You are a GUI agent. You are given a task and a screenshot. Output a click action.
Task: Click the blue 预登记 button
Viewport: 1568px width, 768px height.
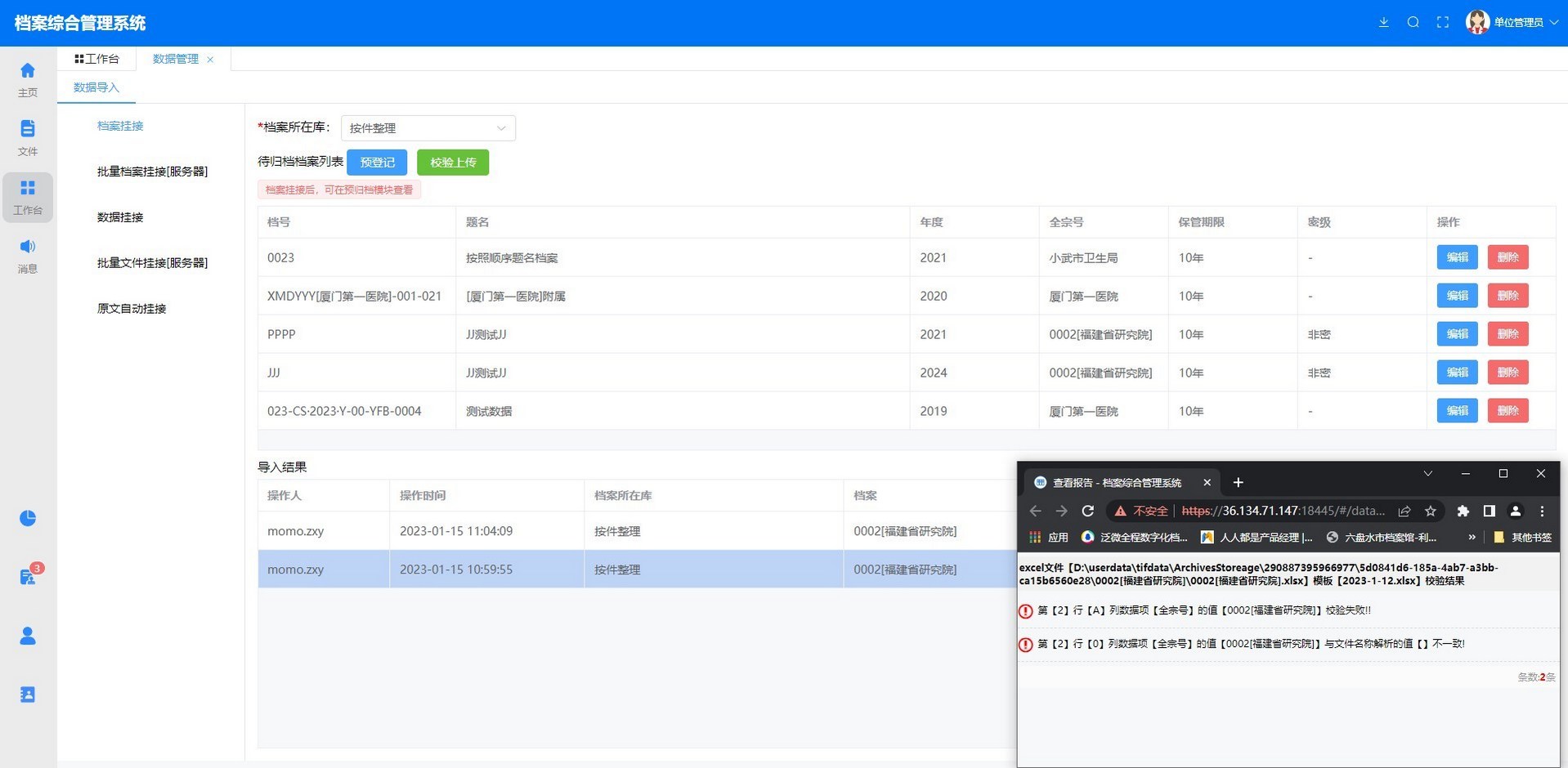coord(377,163)
